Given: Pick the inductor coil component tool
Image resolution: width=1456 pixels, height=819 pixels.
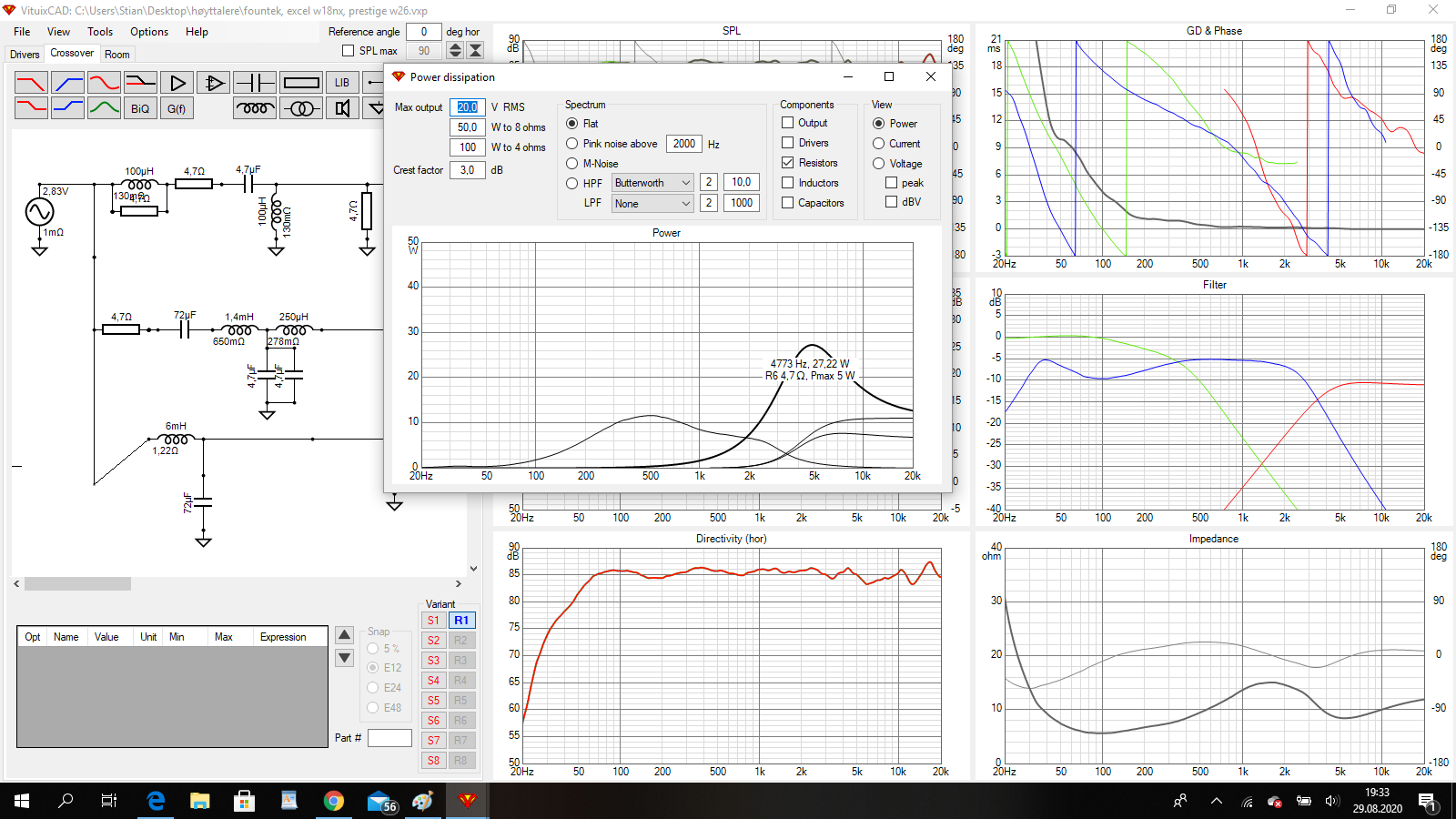Looking at the screenshot, I should tap(255, 109).
